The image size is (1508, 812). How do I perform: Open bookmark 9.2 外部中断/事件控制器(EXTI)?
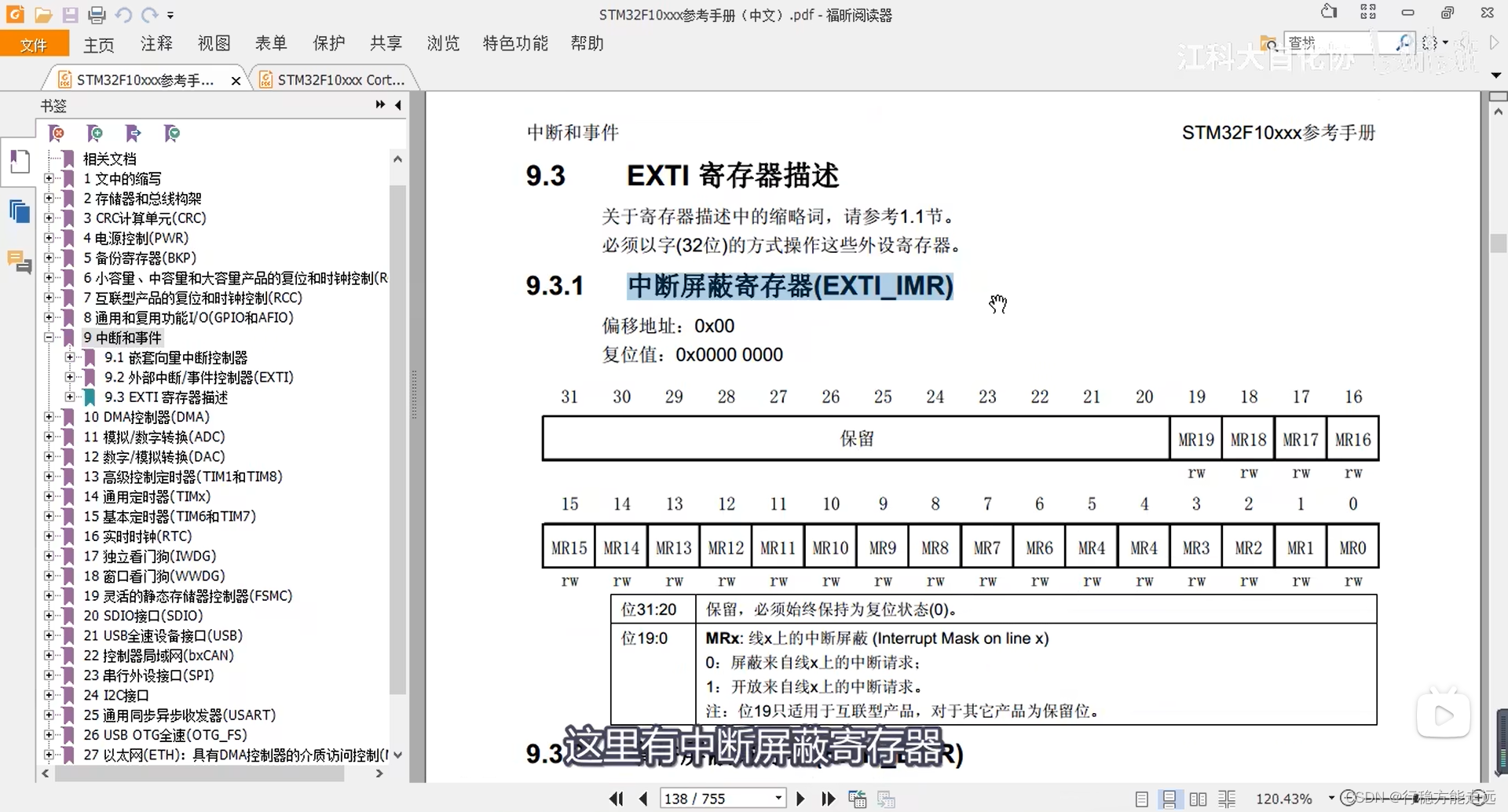(x=199, y=377)
